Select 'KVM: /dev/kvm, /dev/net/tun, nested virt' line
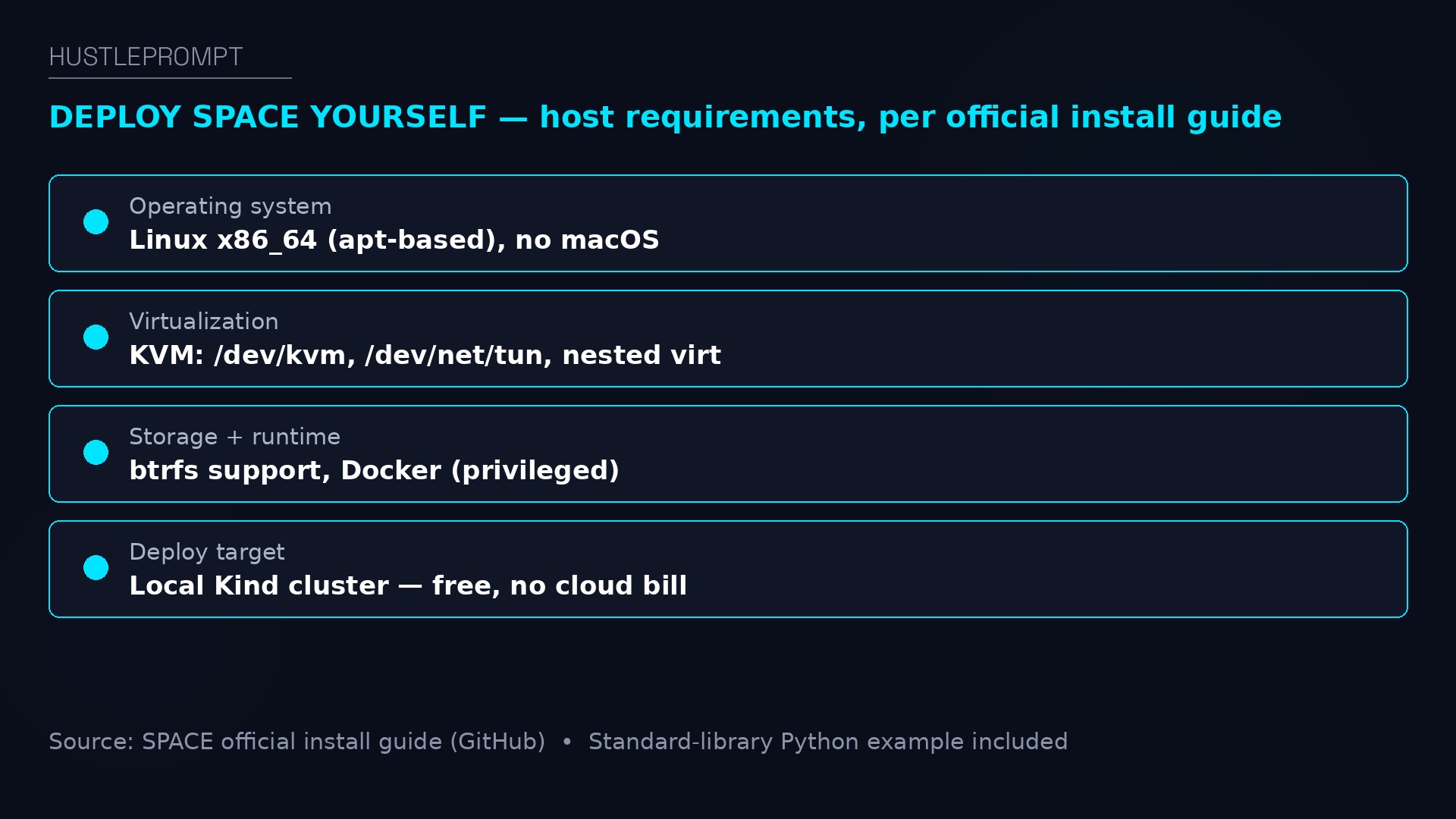1456x819 pixels. tap(425, 356)
